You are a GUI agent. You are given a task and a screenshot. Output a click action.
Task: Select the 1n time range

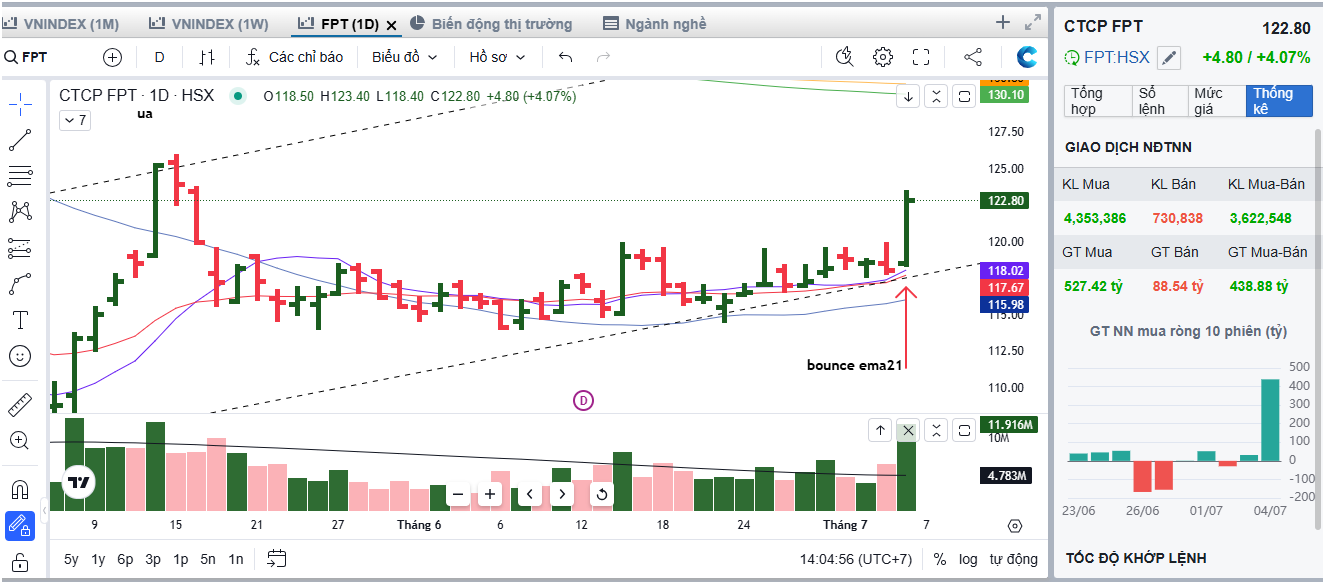235,560
